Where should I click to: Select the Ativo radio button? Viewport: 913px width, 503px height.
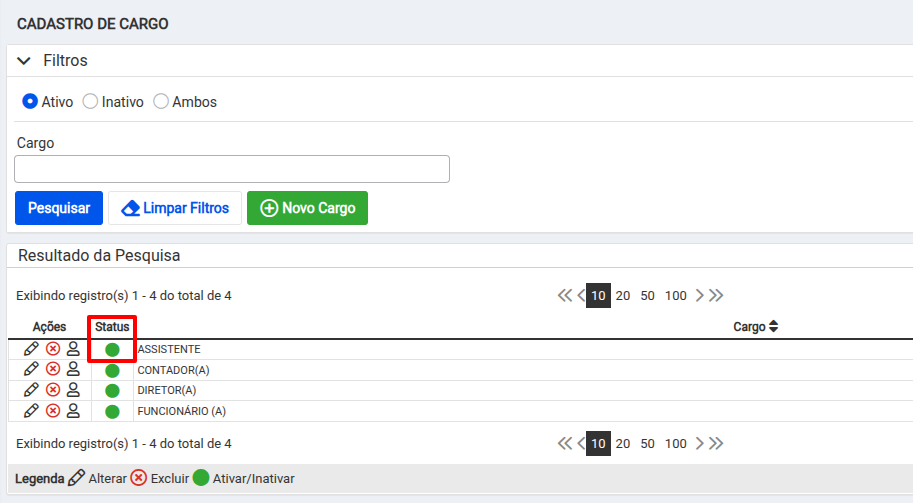pos(30,101)
